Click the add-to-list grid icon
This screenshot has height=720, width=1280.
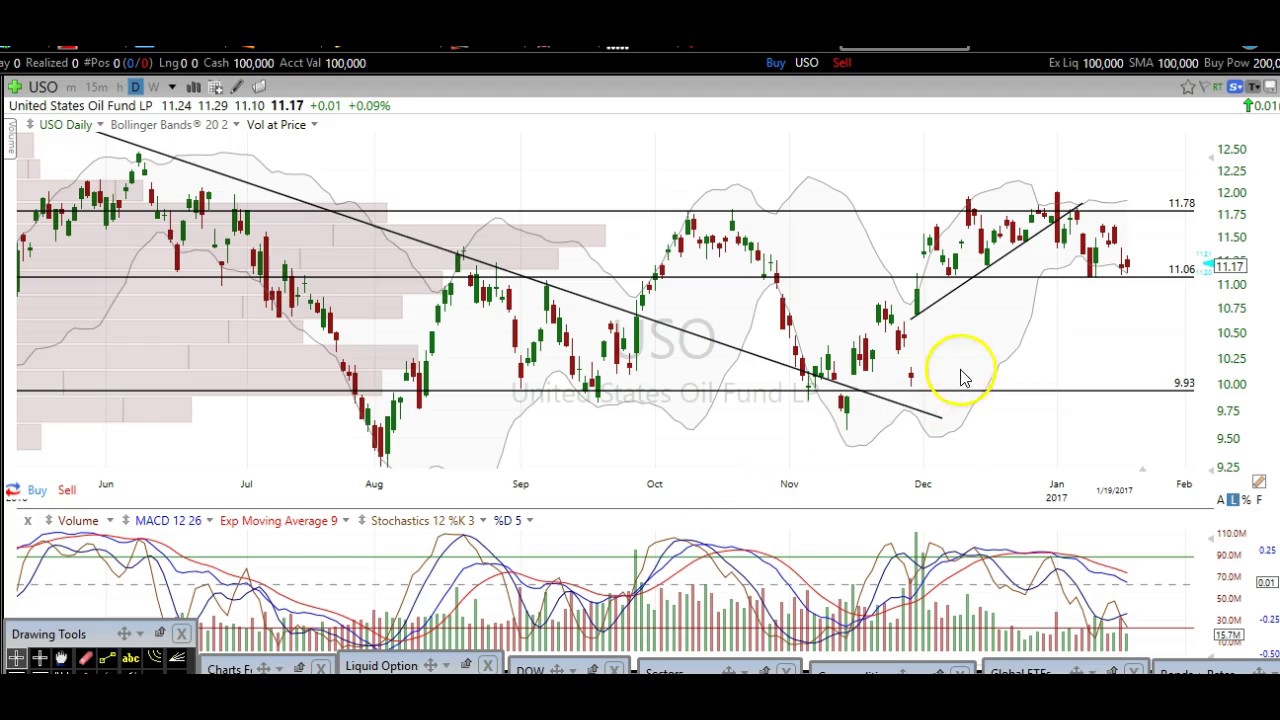[x=215, y=87]
